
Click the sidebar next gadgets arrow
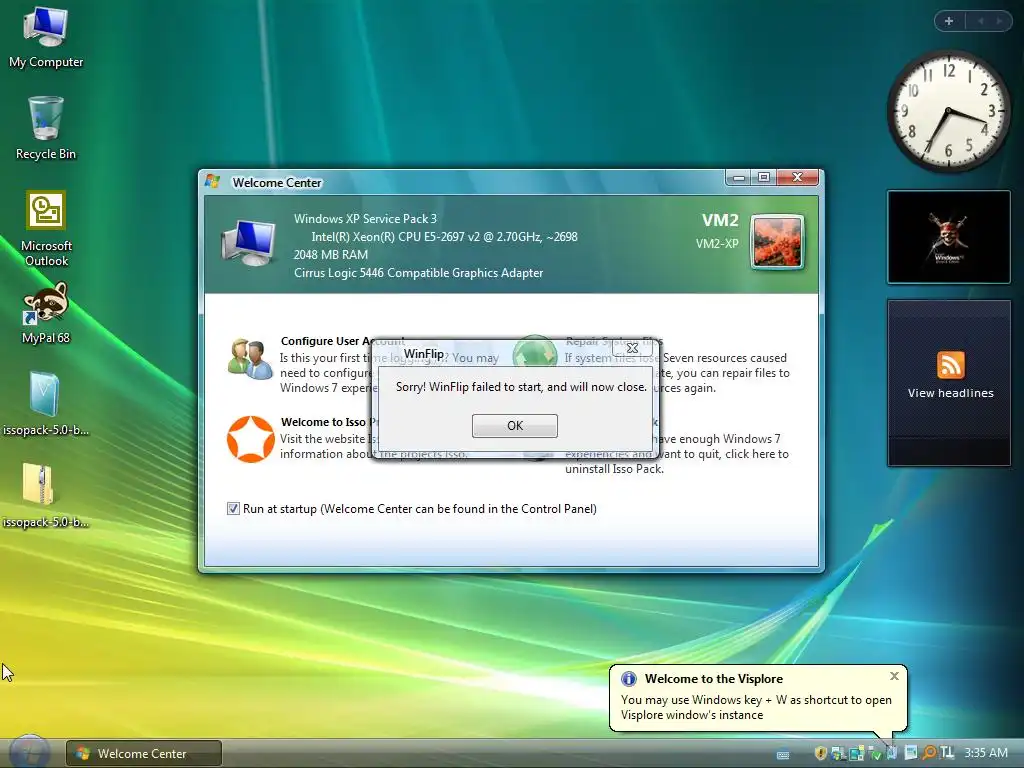pyautogui.click(x=999, y=21)
